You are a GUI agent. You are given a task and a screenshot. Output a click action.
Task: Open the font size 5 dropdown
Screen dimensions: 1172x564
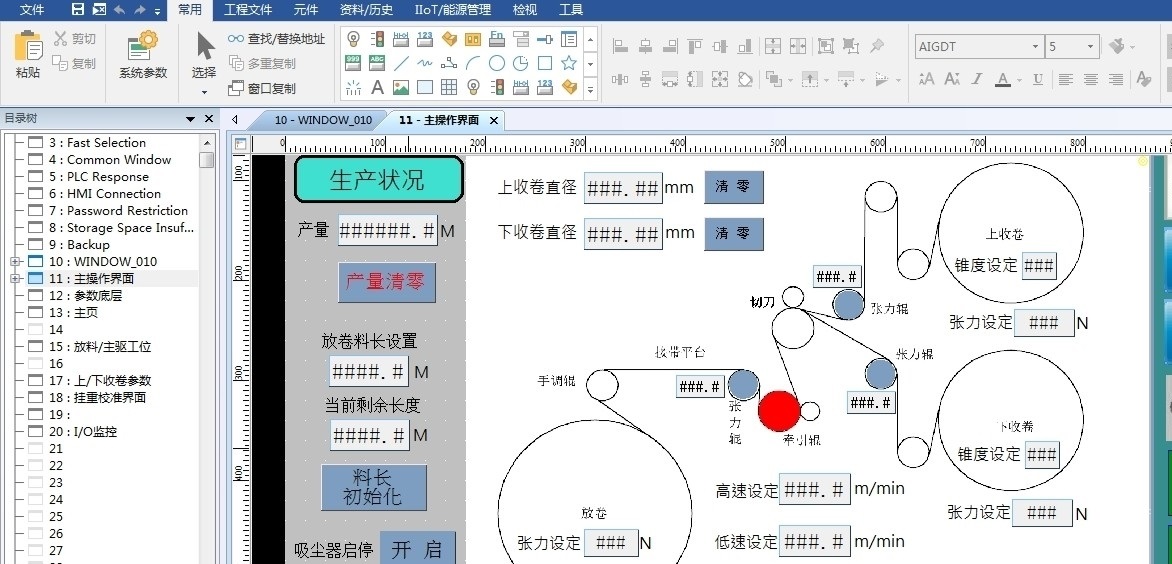(x=1091, y=46)
